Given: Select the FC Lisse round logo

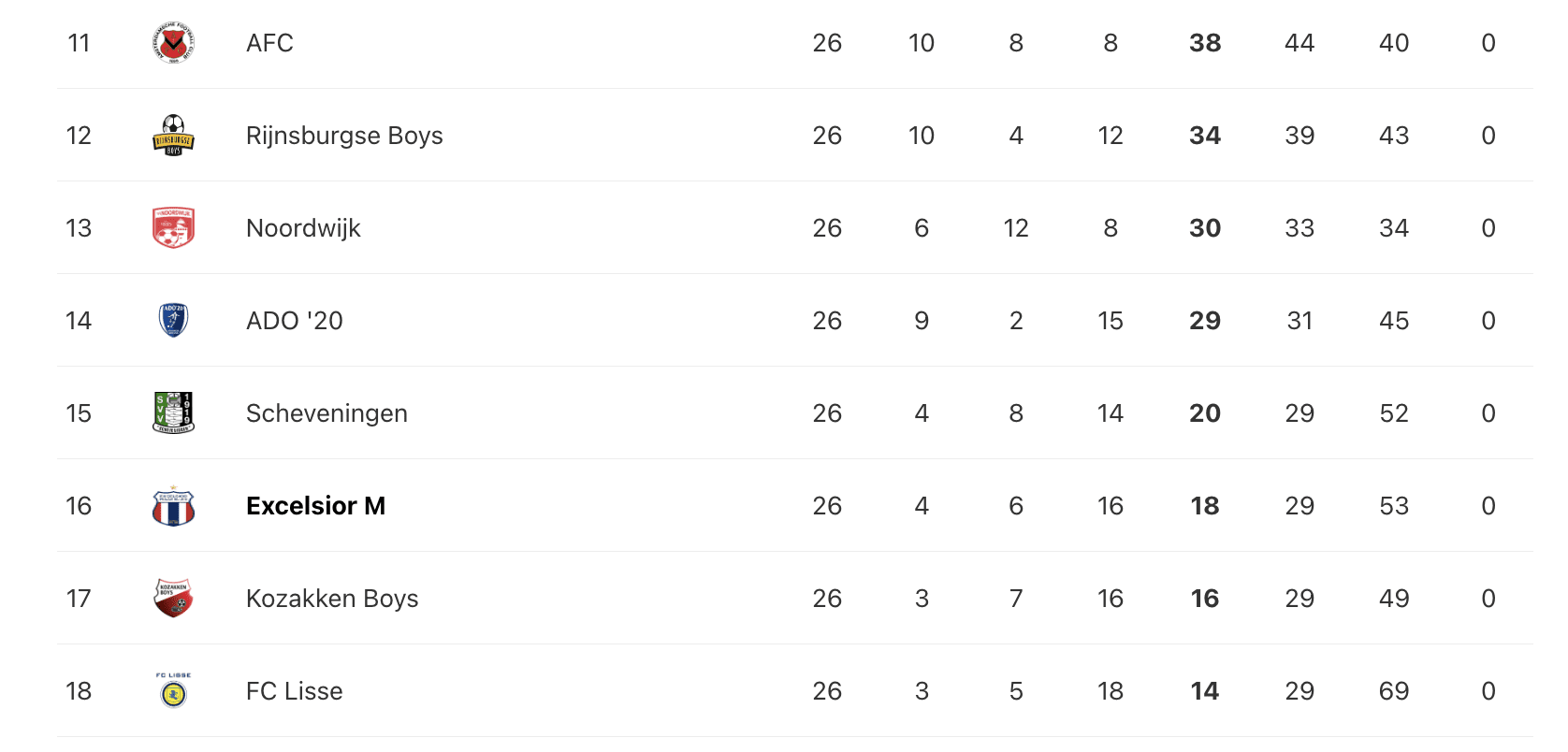Looking at the screenshot, I should pyautogui.click(x=173, y=691).
